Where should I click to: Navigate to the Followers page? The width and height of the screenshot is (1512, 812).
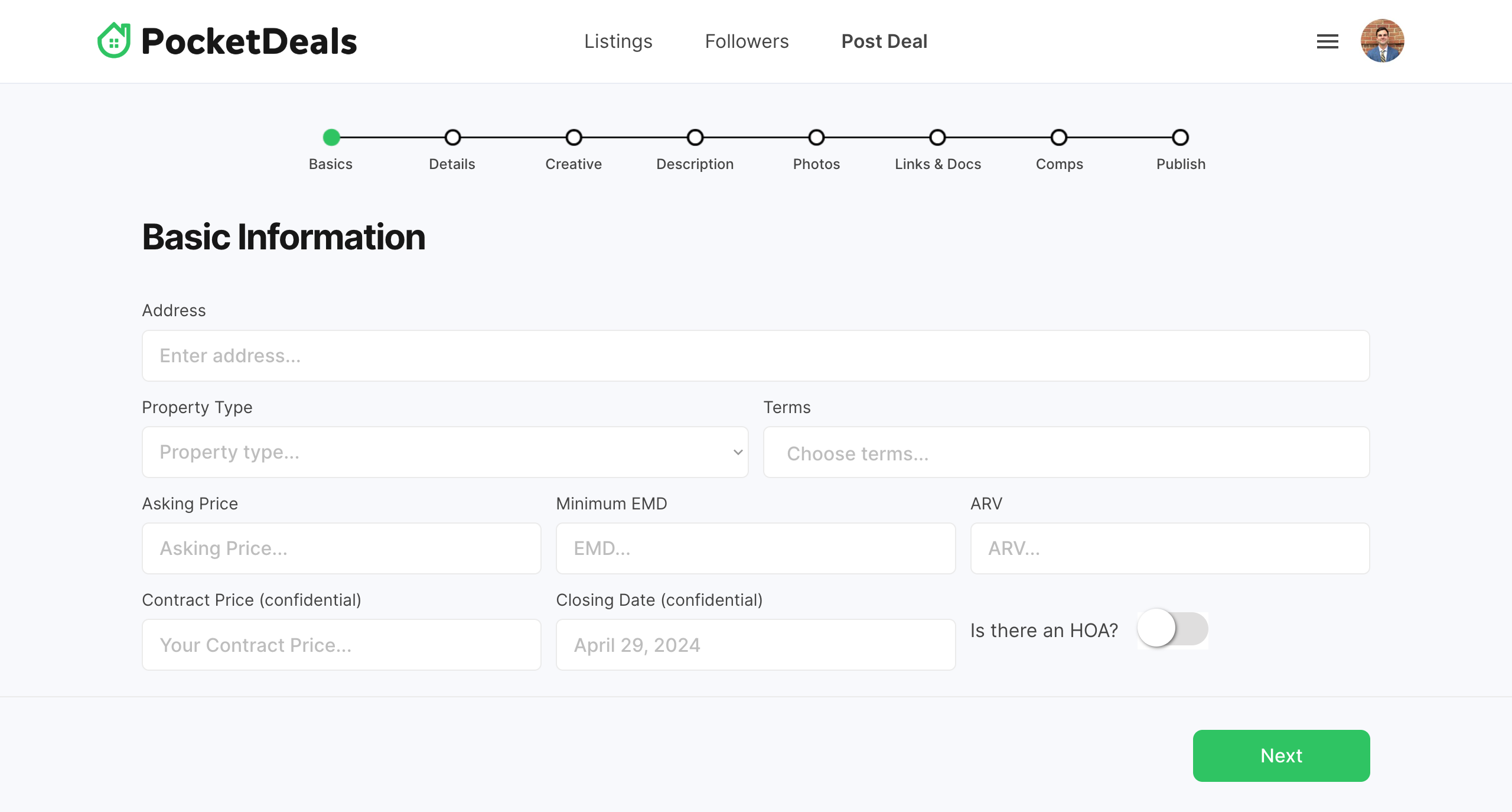[x=747, y=41]
